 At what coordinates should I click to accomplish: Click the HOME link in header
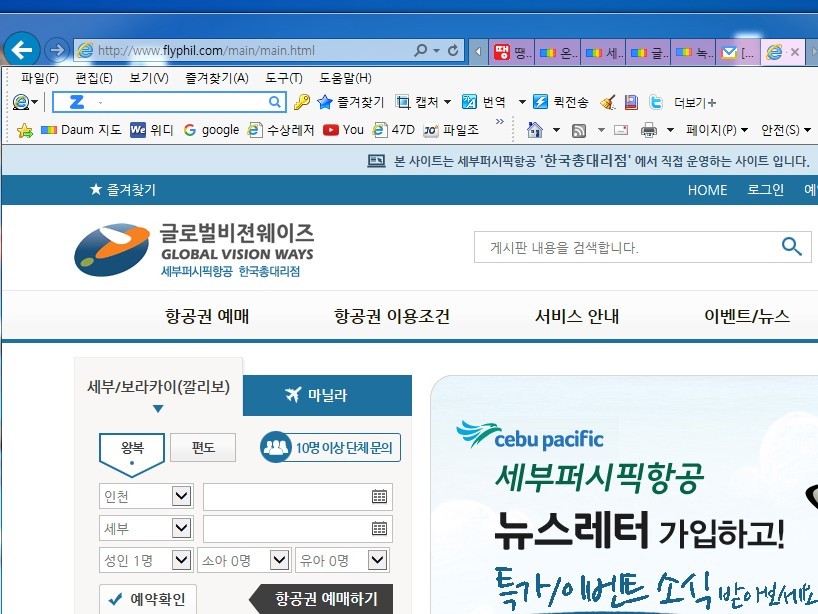[707, 190]
